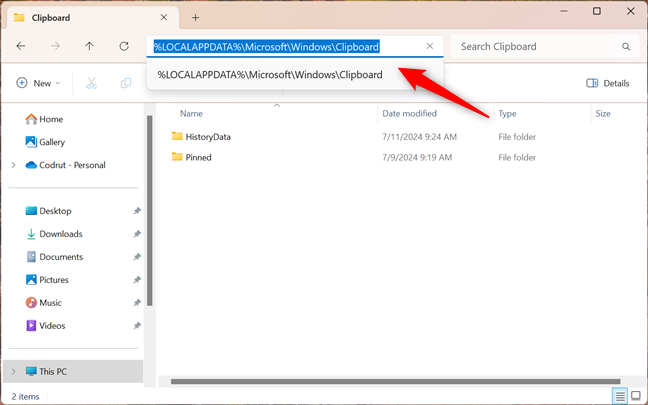Go back with the back arrow
Screen dimensions: 648x405
[x=21, y=46]
